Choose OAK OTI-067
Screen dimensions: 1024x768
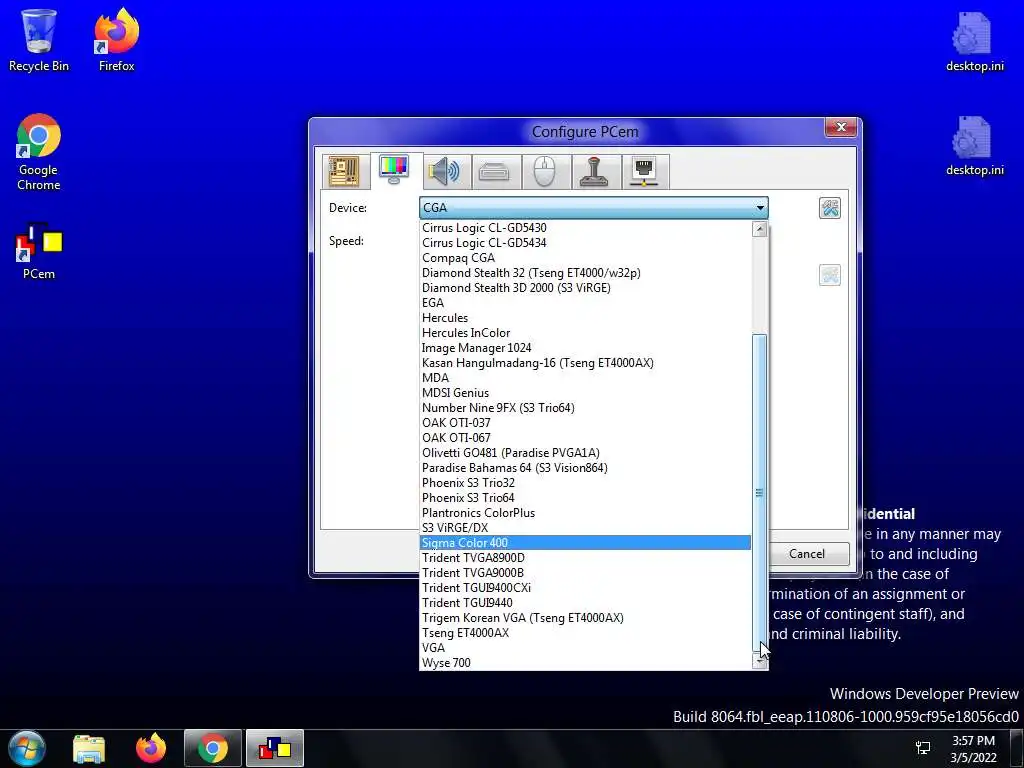coord(585,438)
